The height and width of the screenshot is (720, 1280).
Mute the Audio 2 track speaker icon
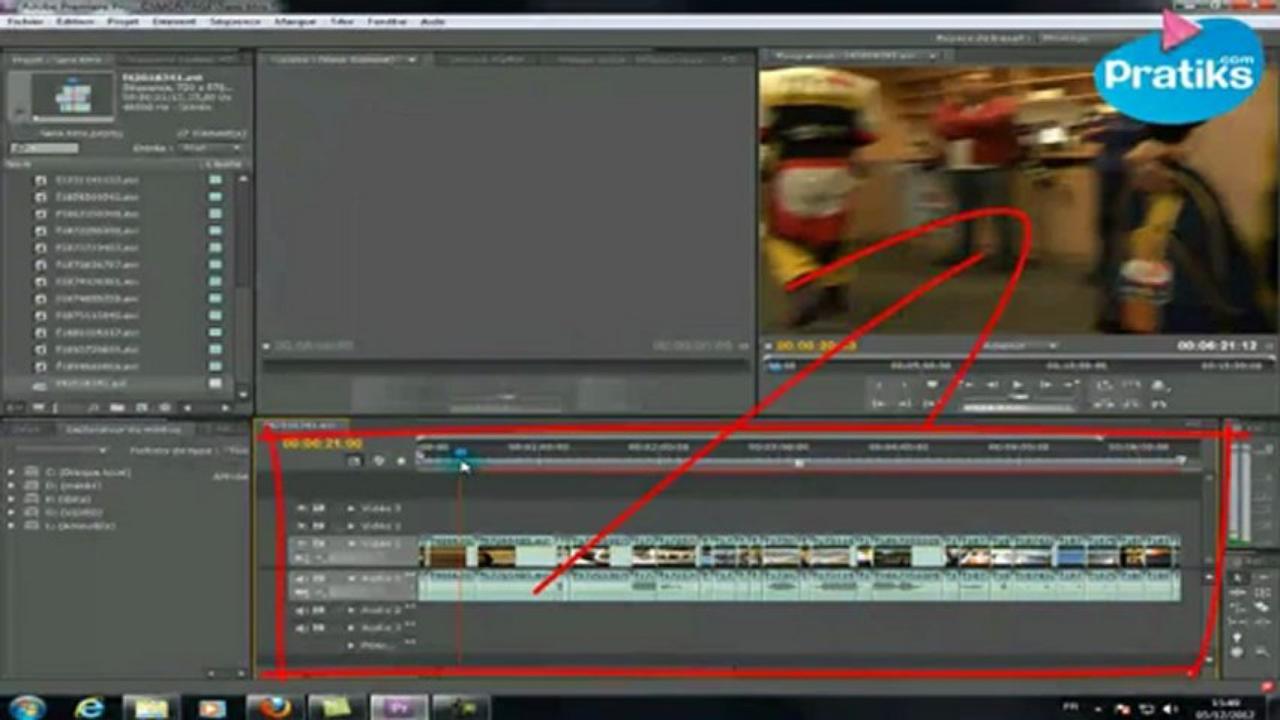point(302,610)
